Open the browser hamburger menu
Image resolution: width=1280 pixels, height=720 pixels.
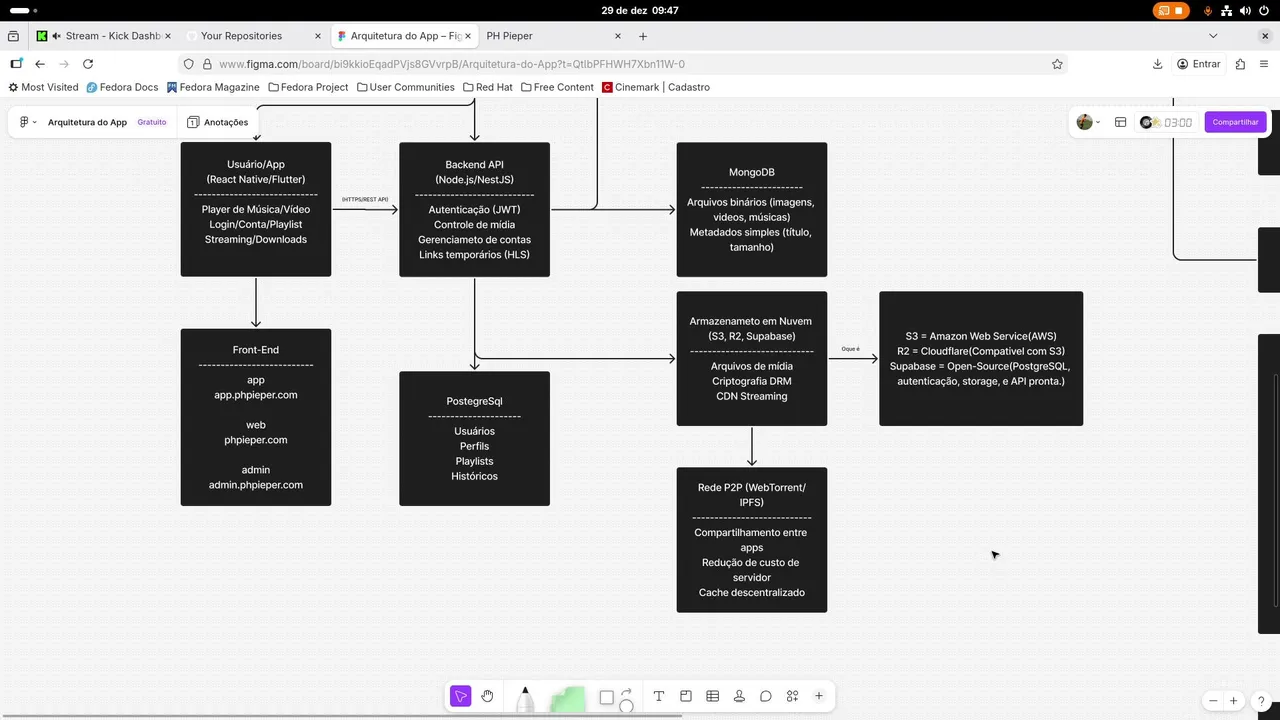point(1265,64)
